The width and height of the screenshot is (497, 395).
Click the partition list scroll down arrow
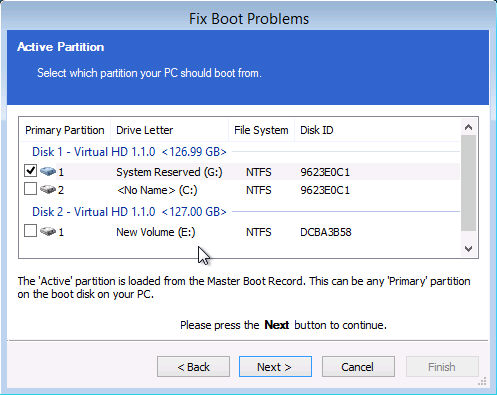tap(468, 249)
